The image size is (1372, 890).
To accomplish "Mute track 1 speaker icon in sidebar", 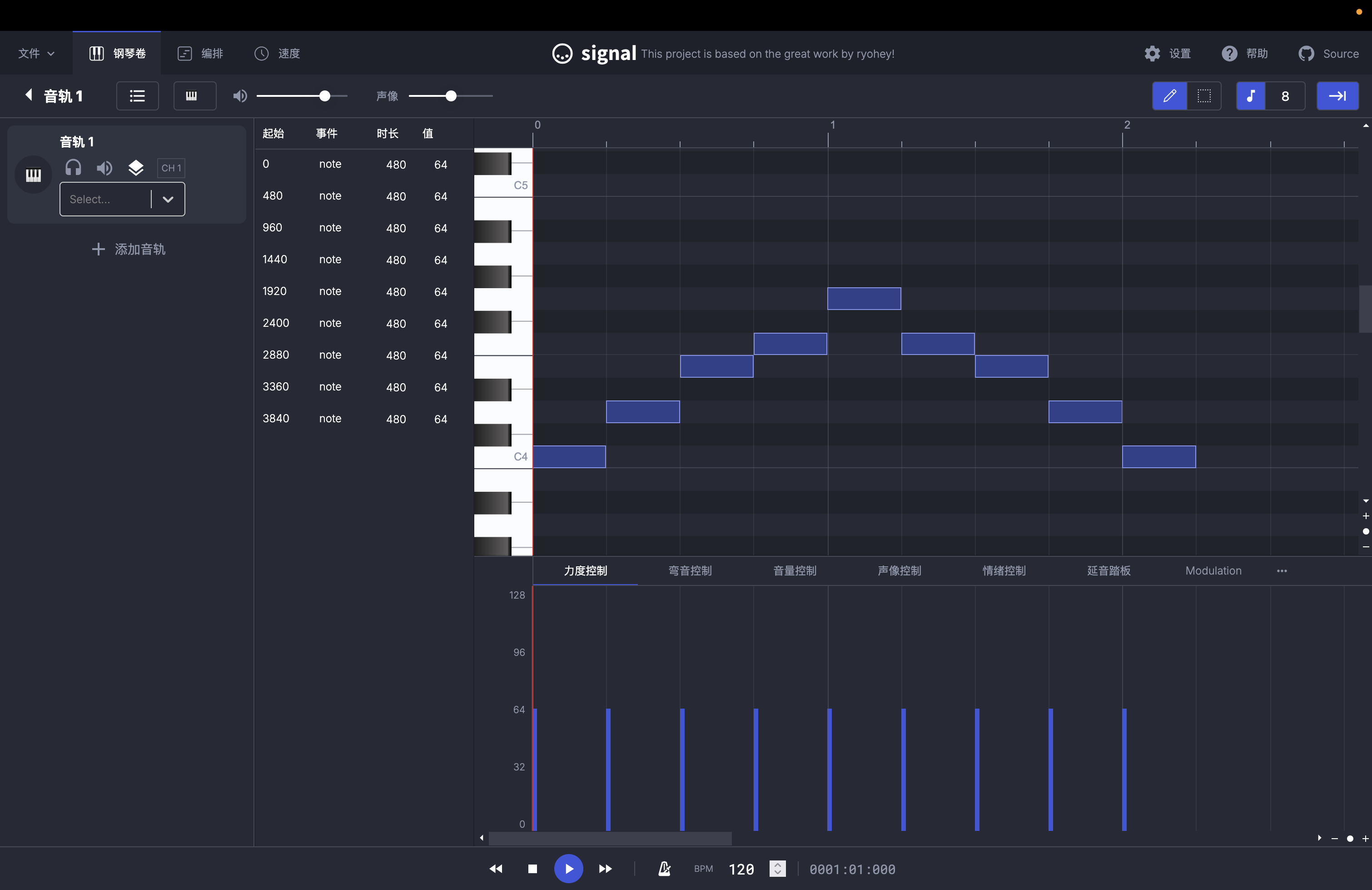I will click(x=104, y=168).
